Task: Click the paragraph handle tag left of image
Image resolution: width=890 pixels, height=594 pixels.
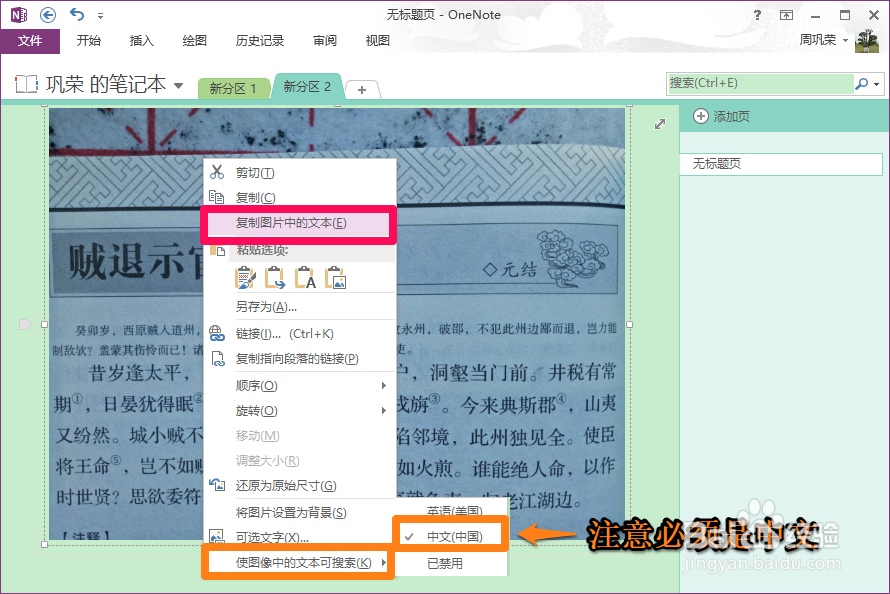Action: pos(25,325)
